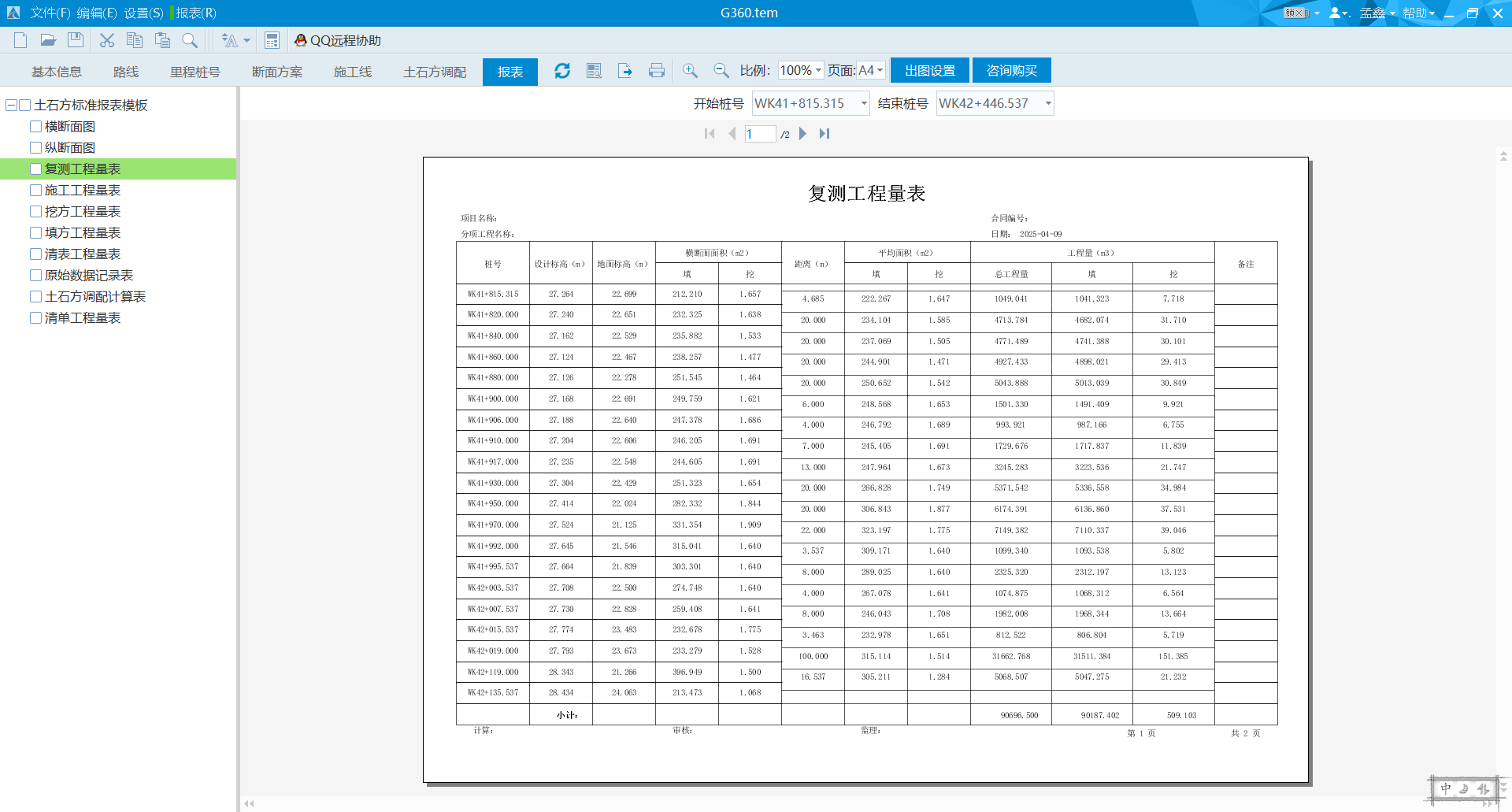Zoom out with the minus magnifier icon
The image size is (1512, 812).
tap(721, 71)
